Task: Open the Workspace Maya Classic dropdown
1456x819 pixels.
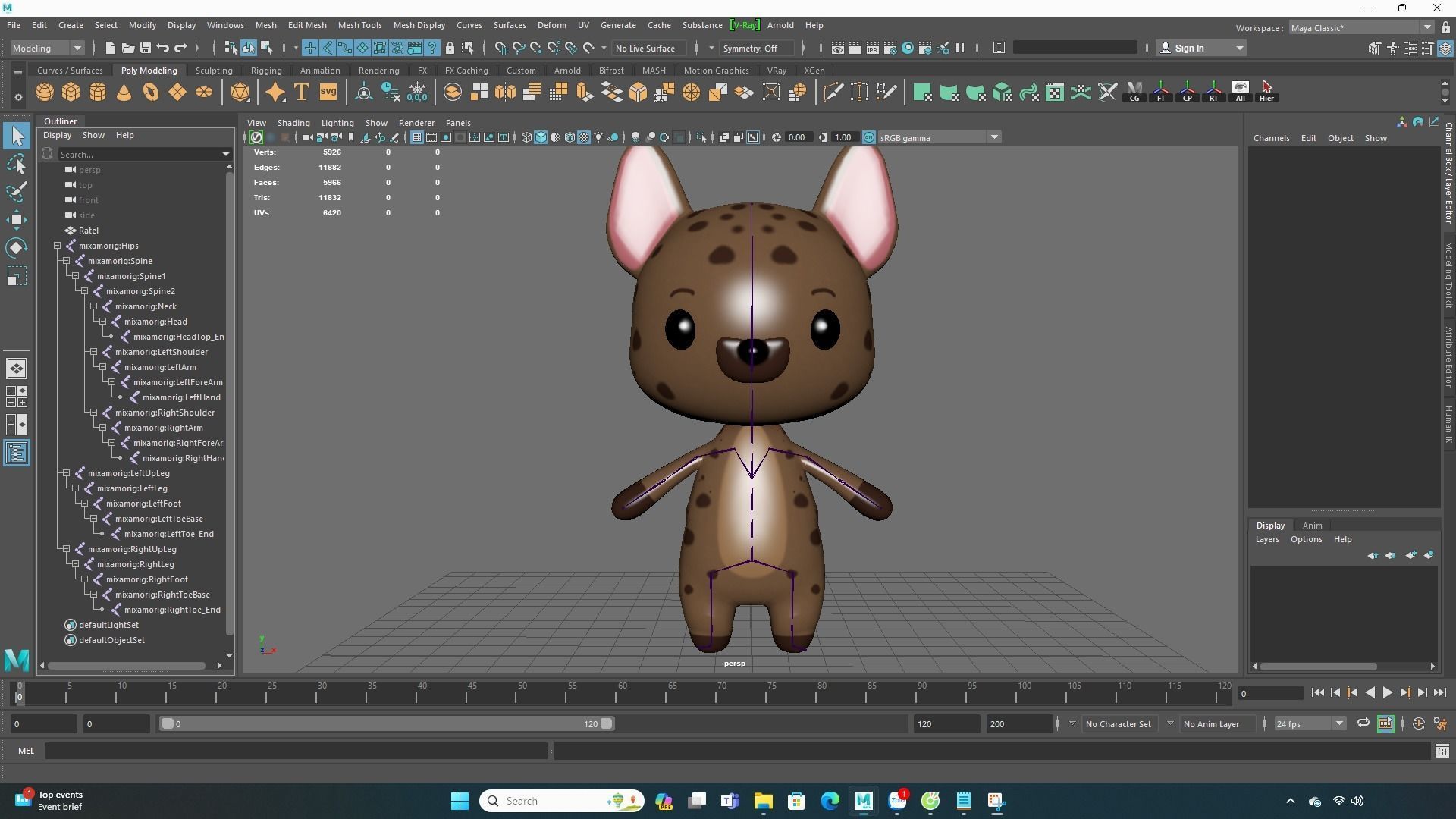Action: point(1361,28)
